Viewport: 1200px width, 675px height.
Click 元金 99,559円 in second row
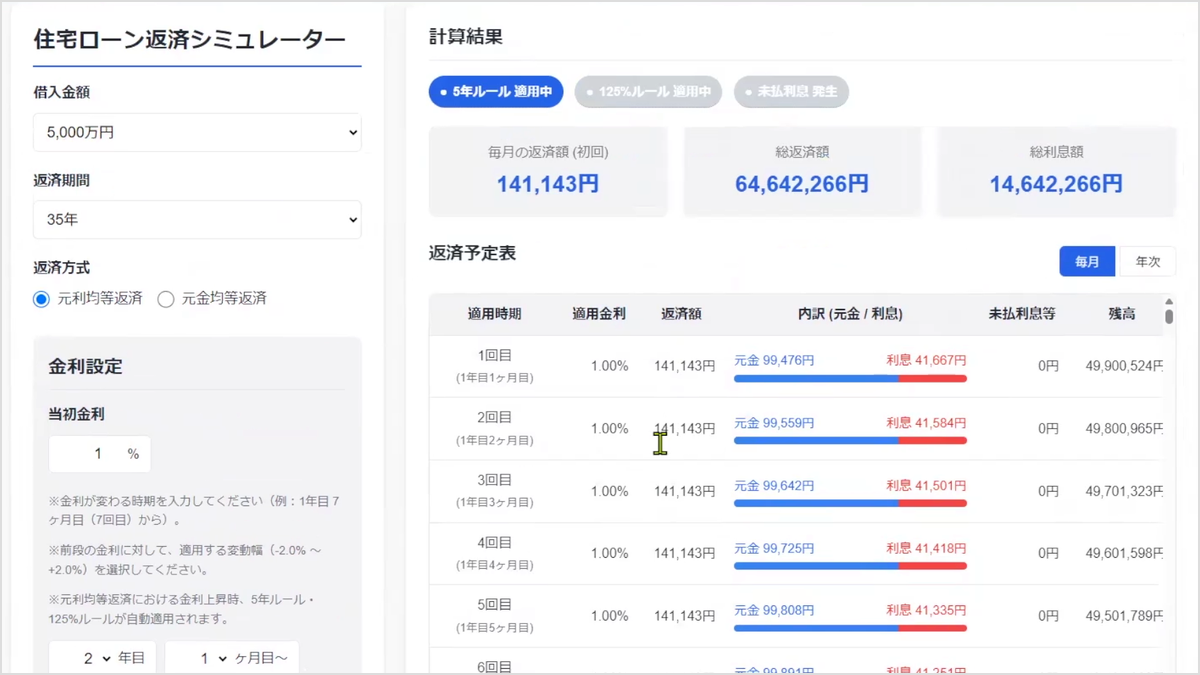pos(774,423)
